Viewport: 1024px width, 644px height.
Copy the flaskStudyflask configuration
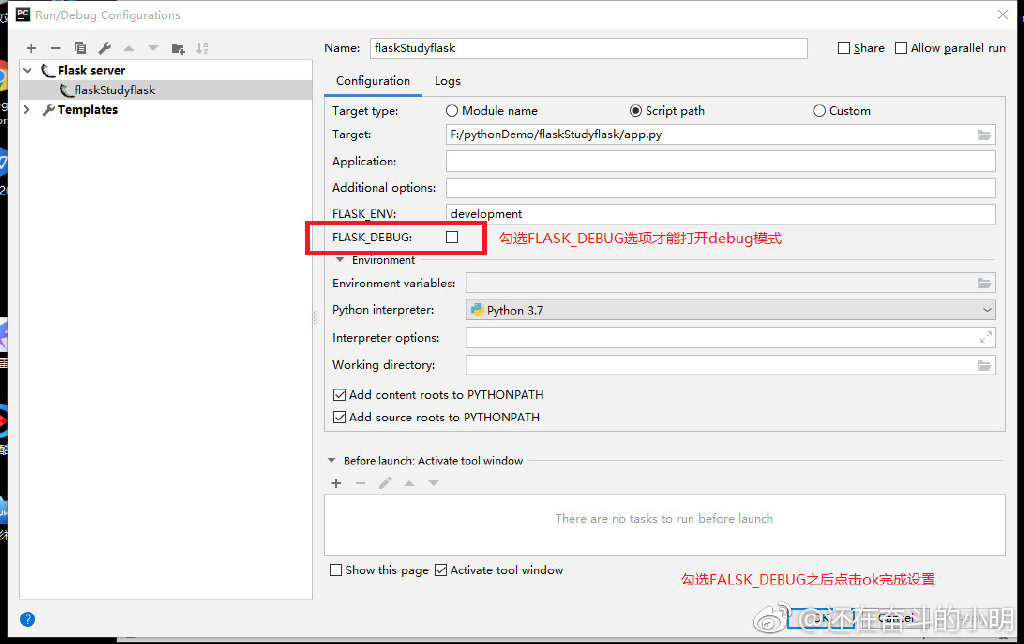coord(80,47)
